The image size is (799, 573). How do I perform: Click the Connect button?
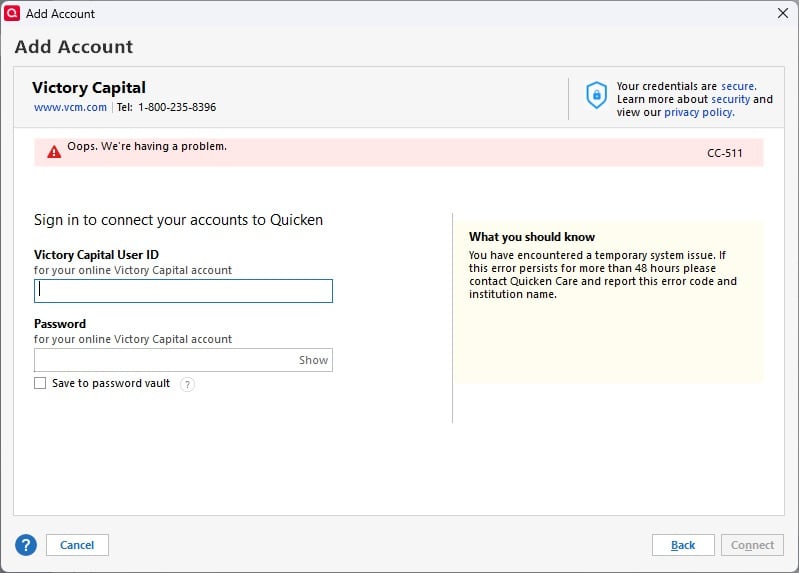752,545
